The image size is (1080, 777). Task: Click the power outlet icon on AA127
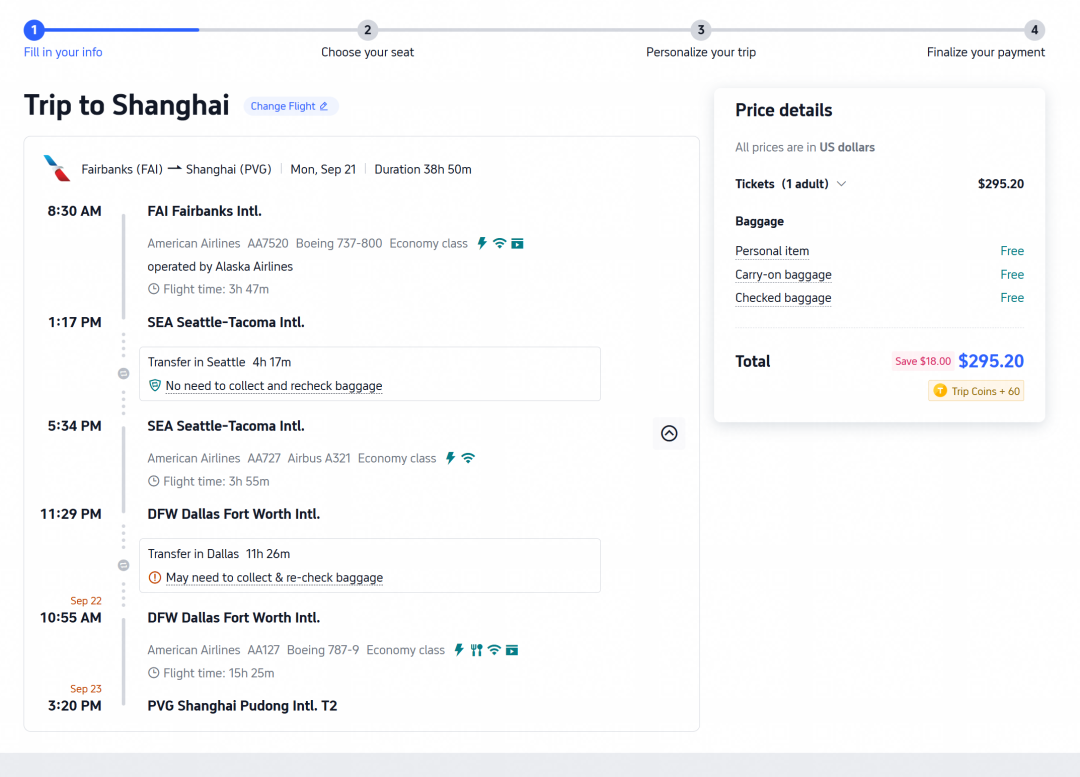pos(459,650)
